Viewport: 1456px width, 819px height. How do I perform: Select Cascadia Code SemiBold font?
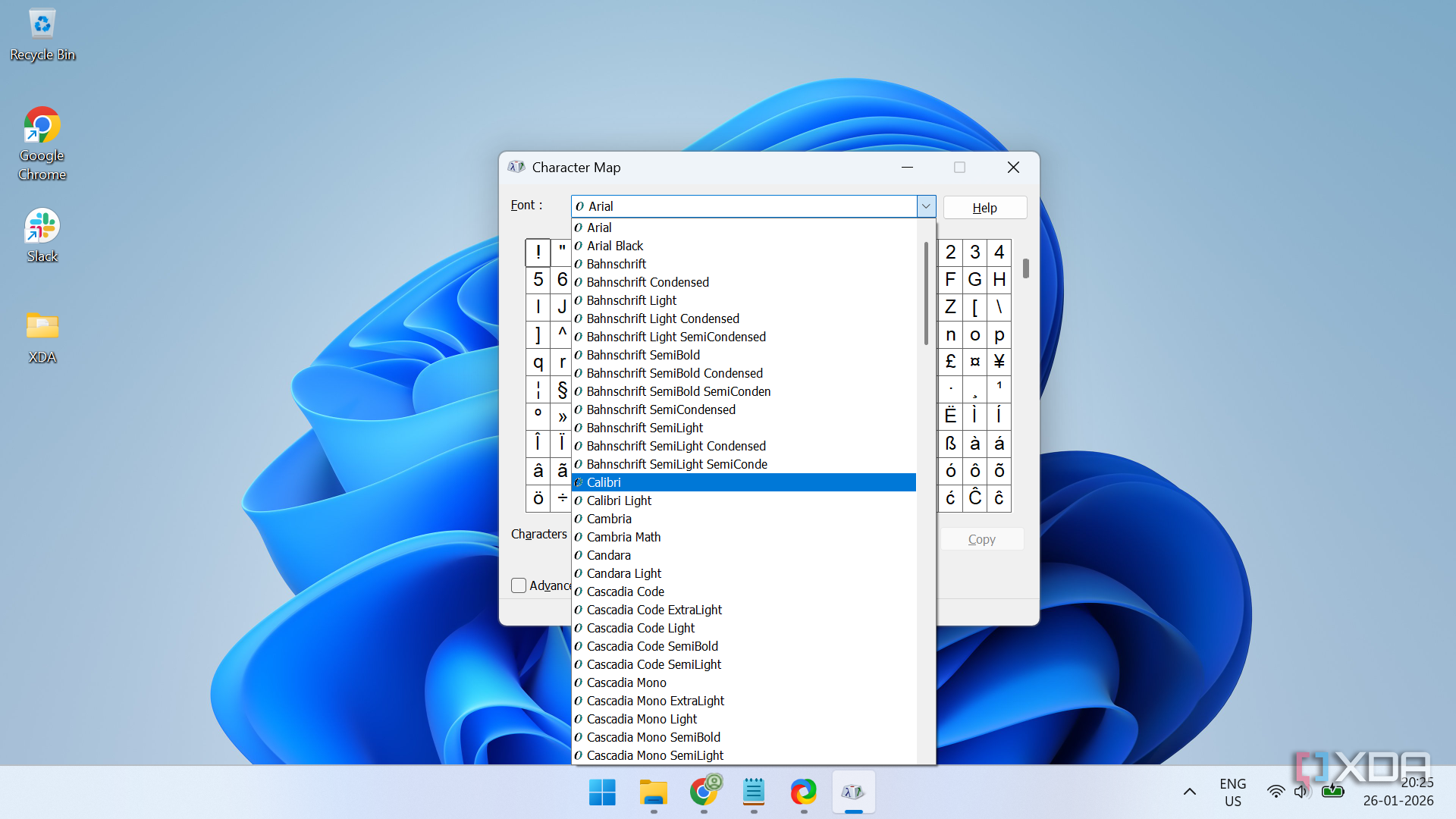[x=744, y=646]
